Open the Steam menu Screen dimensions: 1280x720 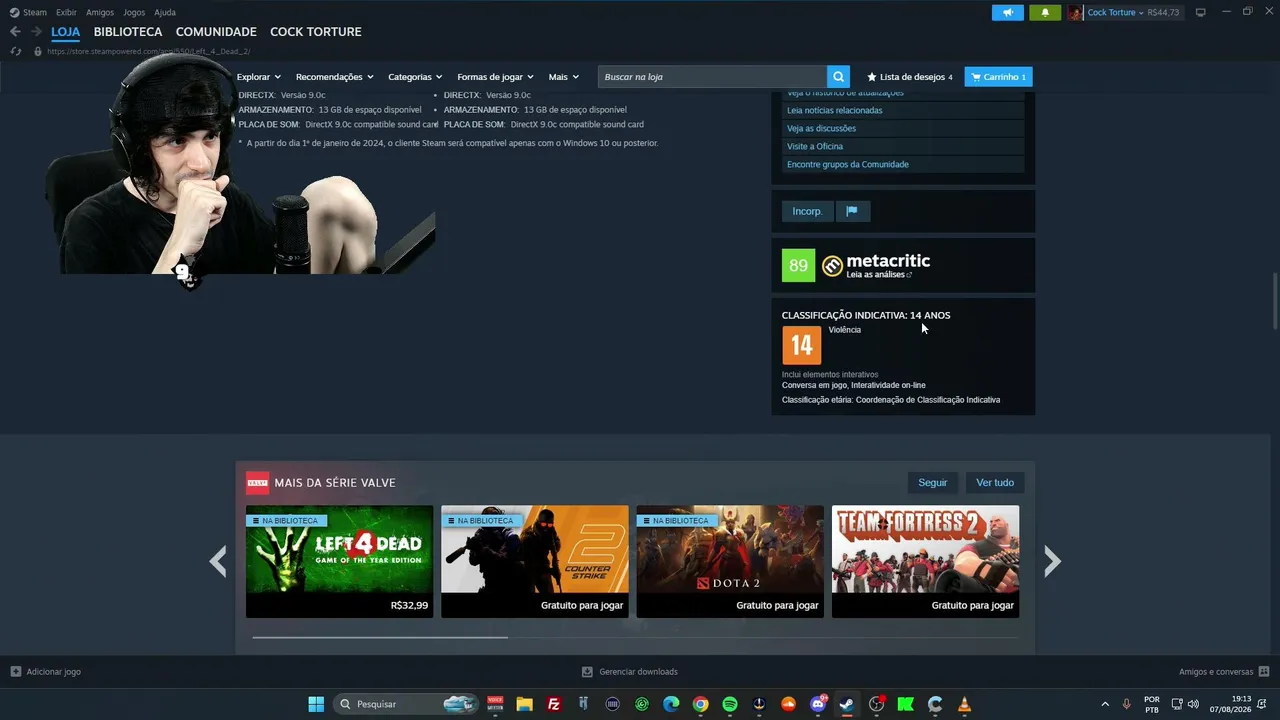click(x=35, y=12)
